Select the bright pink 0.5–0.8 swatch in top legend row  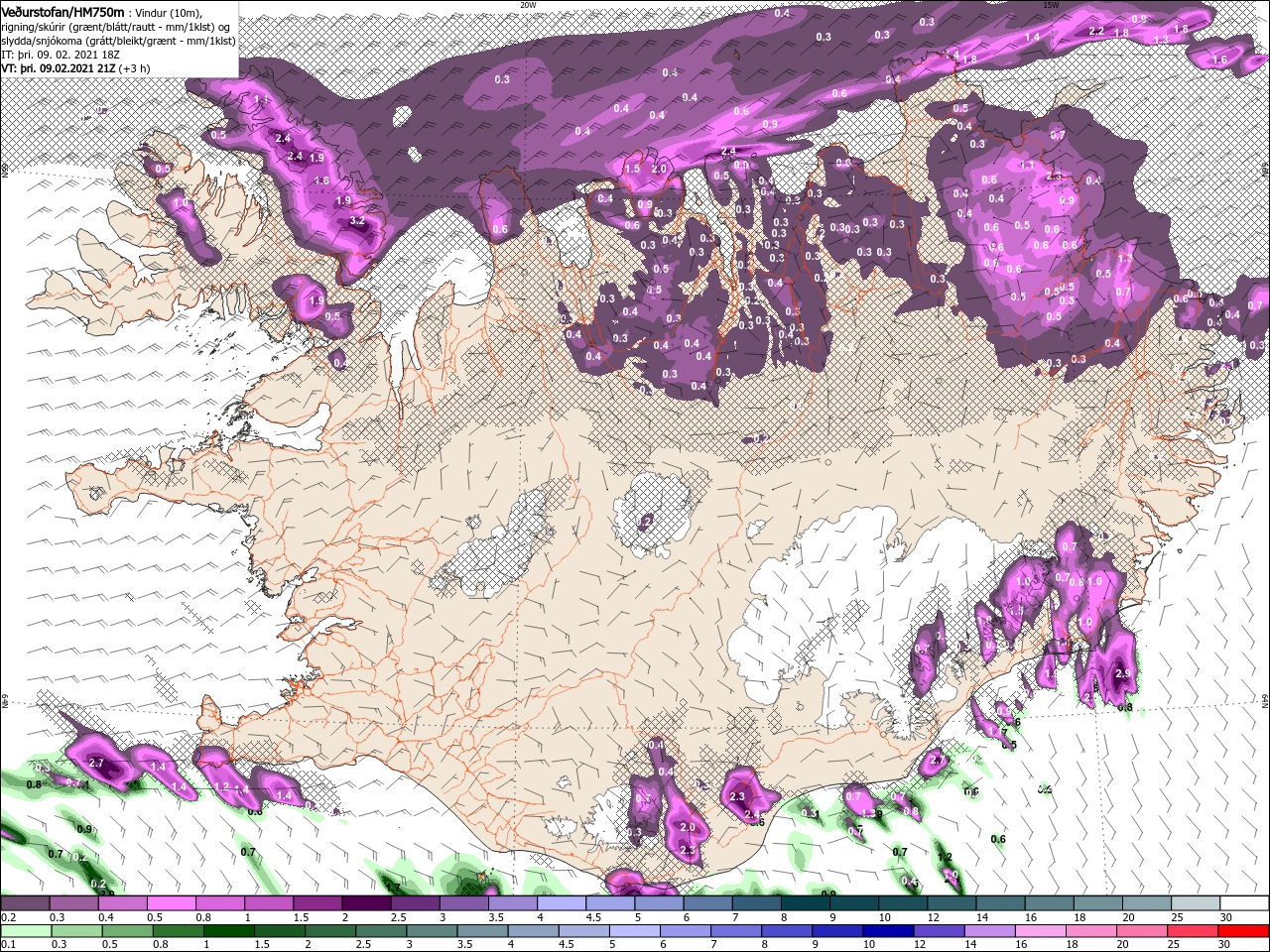click(171, 904)
